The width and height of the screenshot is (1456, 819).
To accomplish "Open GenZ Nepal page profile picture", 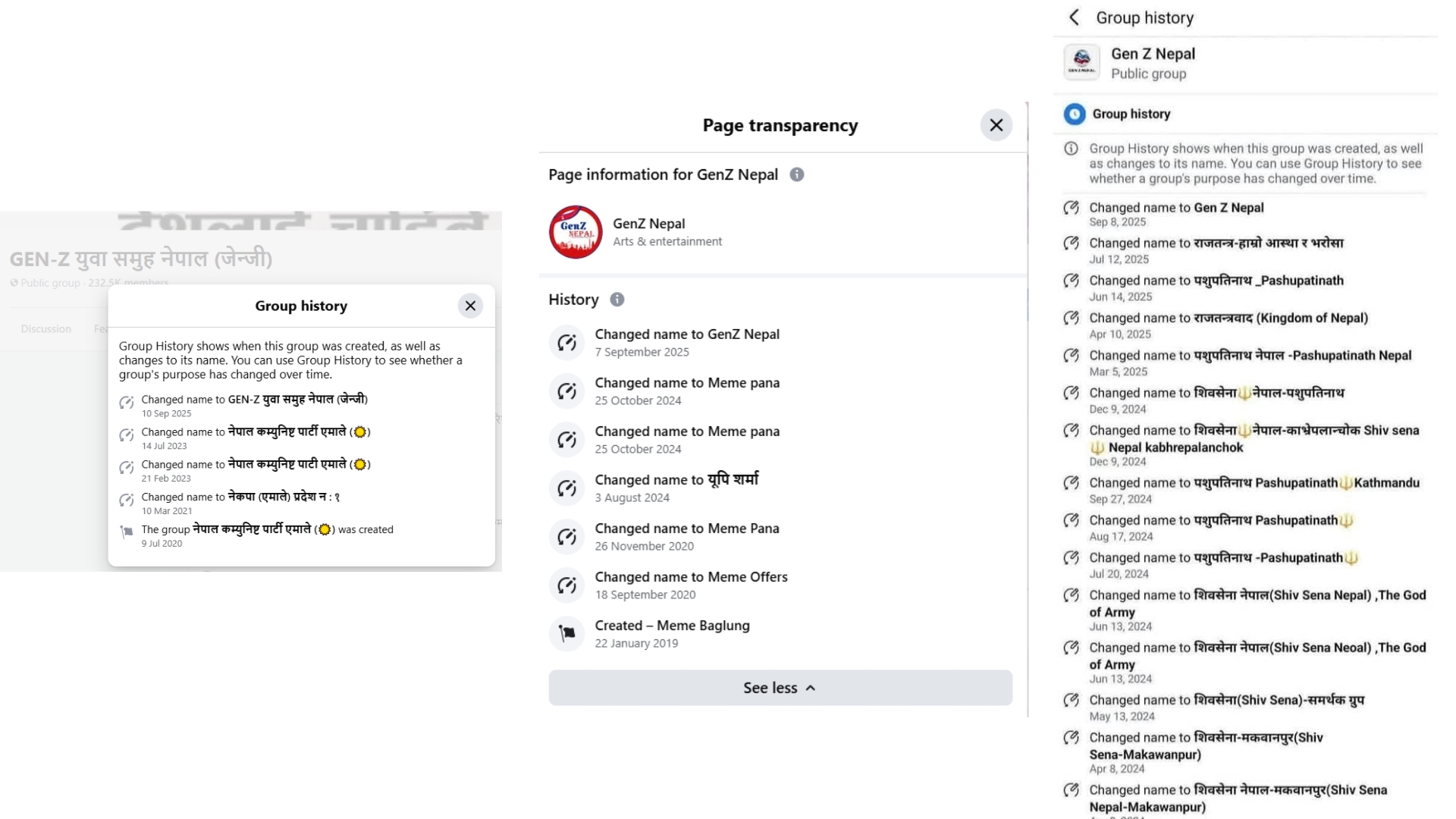I will click(x=576, y=232).
